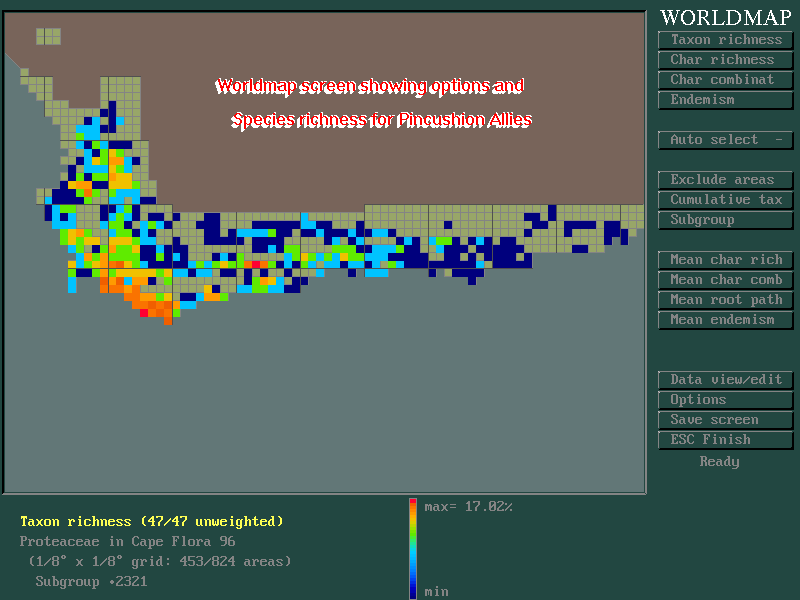
Task: Switch to Endemism mapping
Action: pos(725,99)
